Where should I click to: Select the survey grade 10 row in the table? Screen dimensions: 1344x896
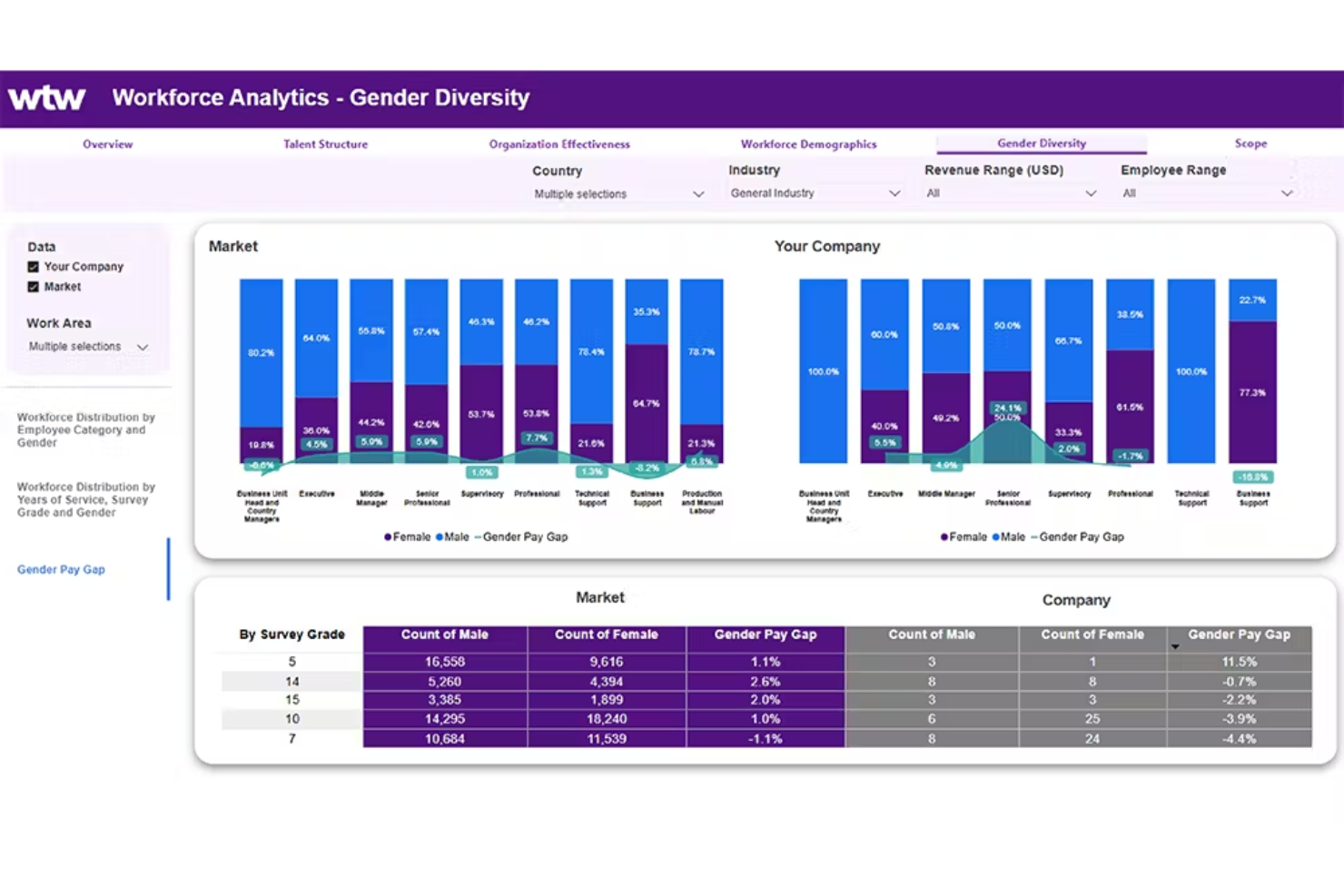(292, 718)
